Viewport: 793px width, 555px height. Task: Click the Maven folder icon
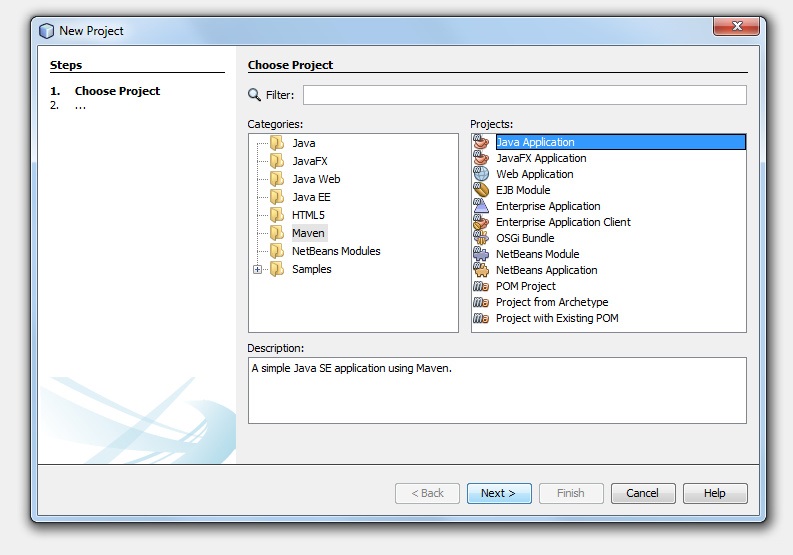[277, 233]
